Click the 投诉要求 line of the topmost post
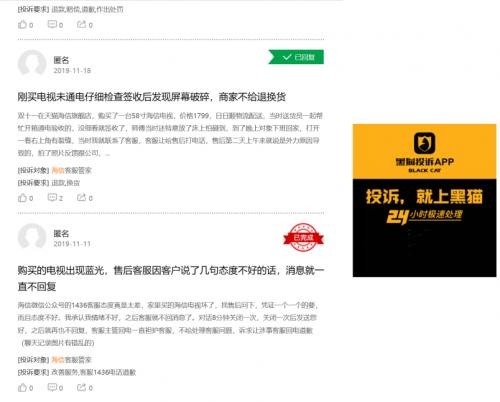This screenshot has width=500, height=402. pos(70,9)
